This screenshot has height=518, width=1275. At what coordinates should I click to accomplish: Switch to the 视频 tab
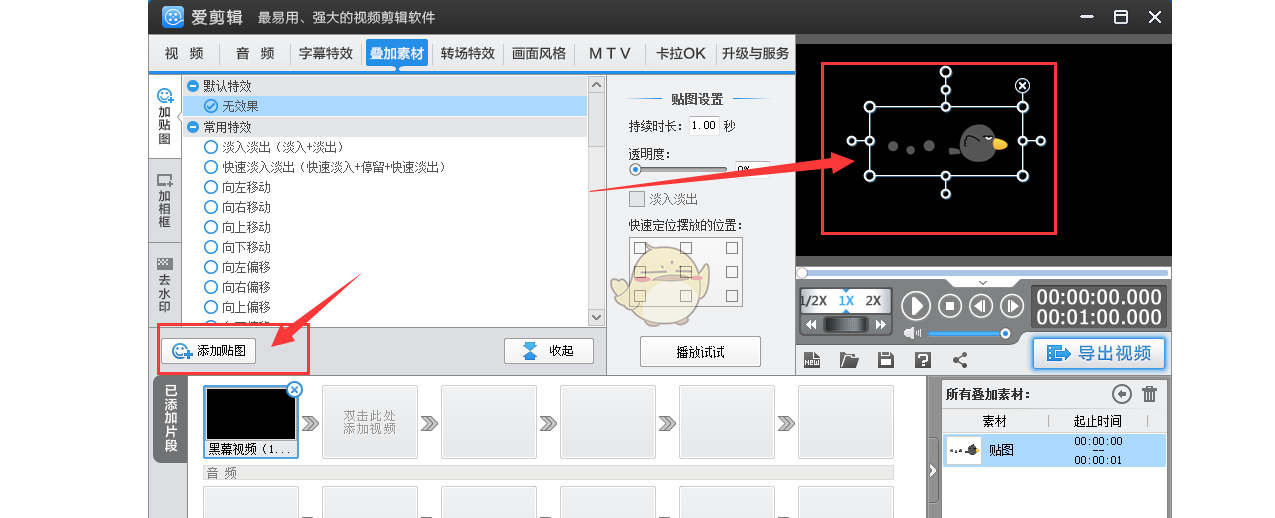point(184,53)
